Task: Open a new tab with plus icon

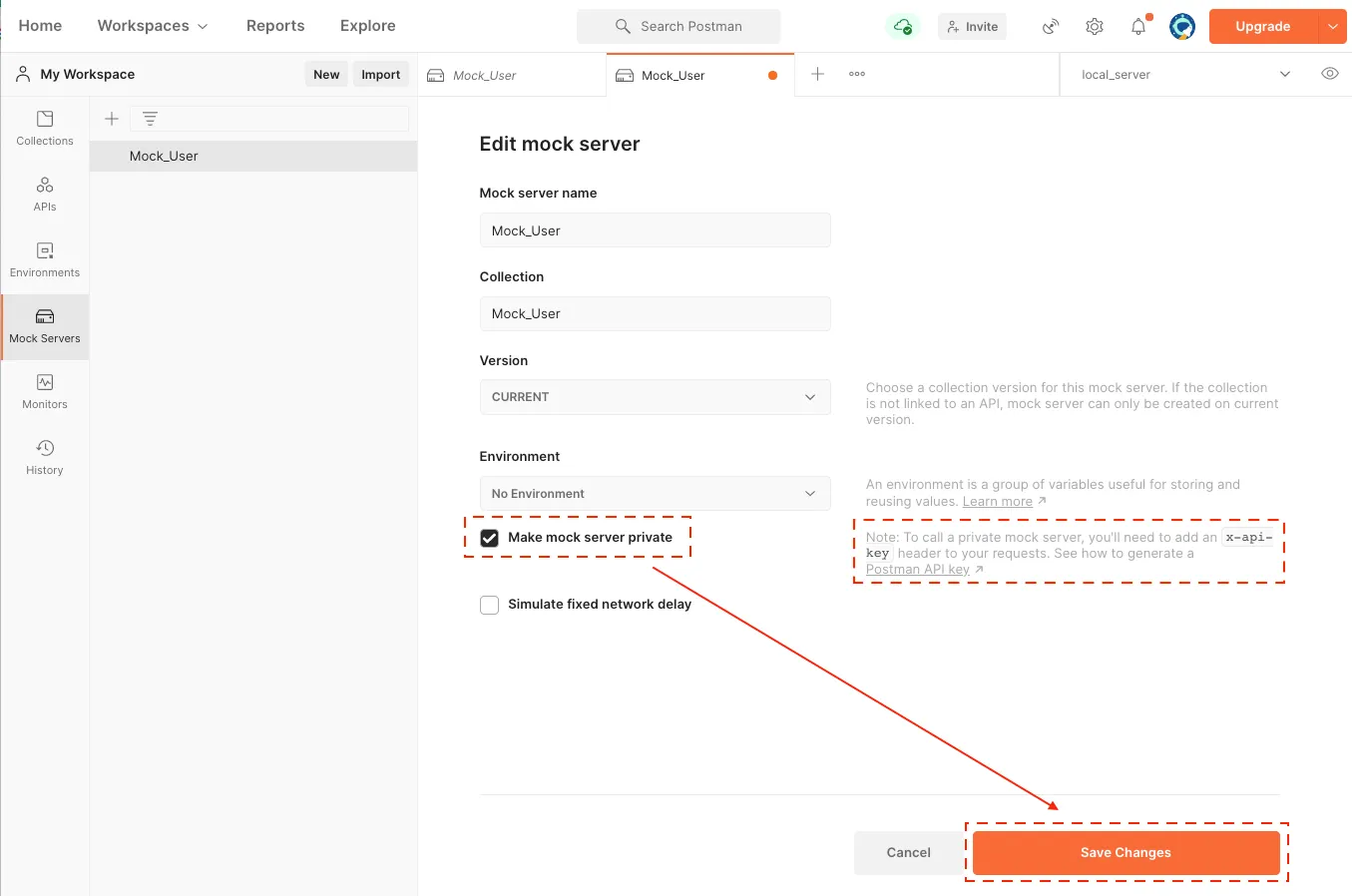Action: (817, 74)
